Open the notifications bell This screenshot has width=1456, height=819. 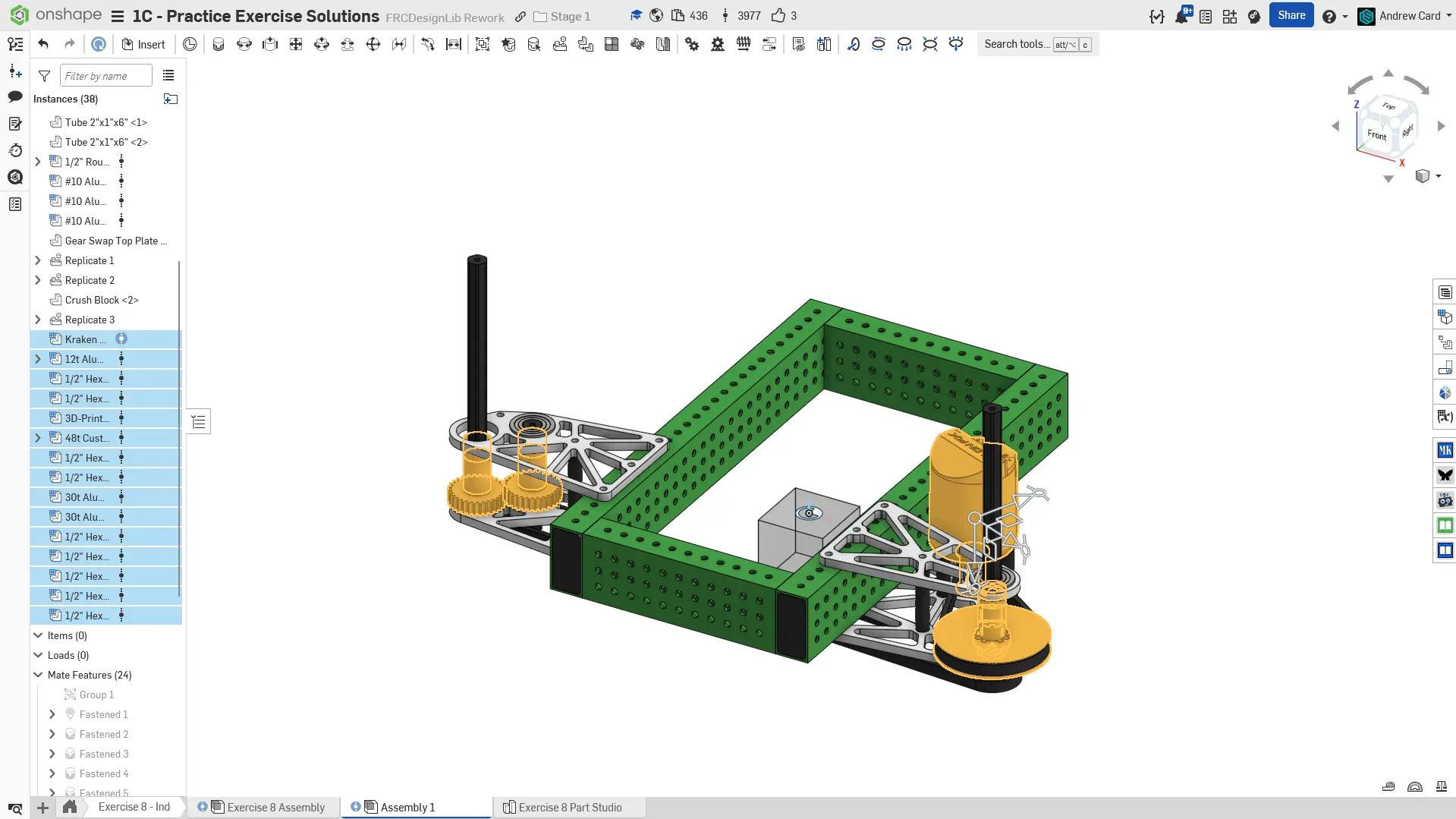click(1181, 16)
